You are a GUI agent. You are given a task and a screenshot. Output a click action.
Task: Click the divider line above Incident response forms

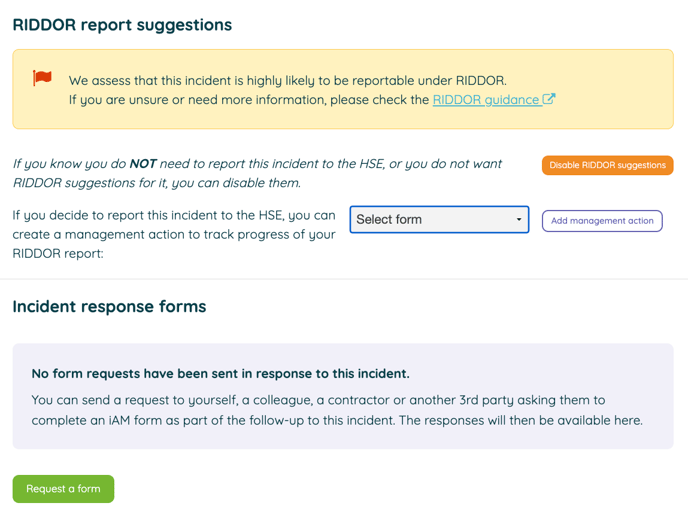click(344, 279)
